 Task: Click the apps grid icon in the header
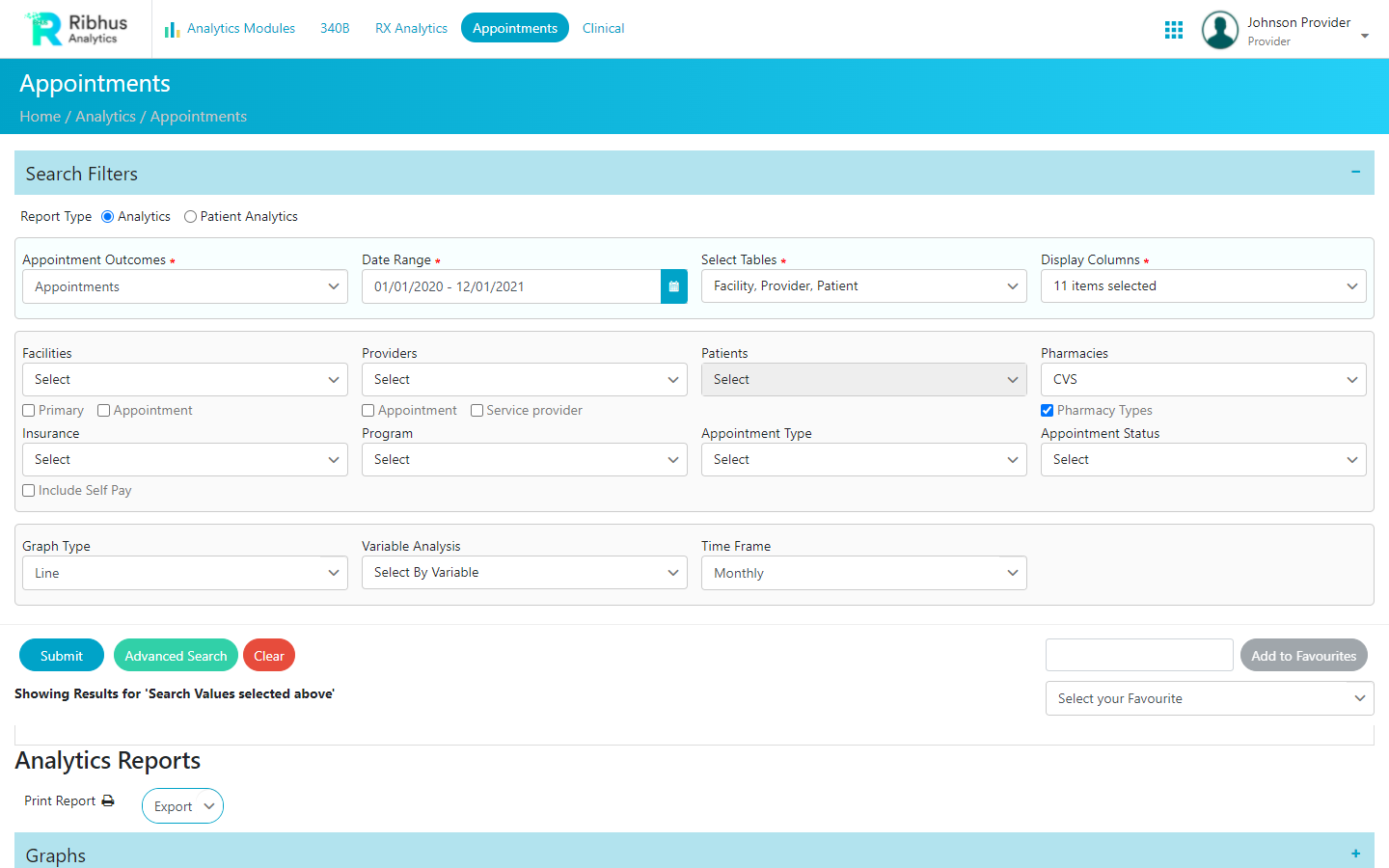point(1173,29)
